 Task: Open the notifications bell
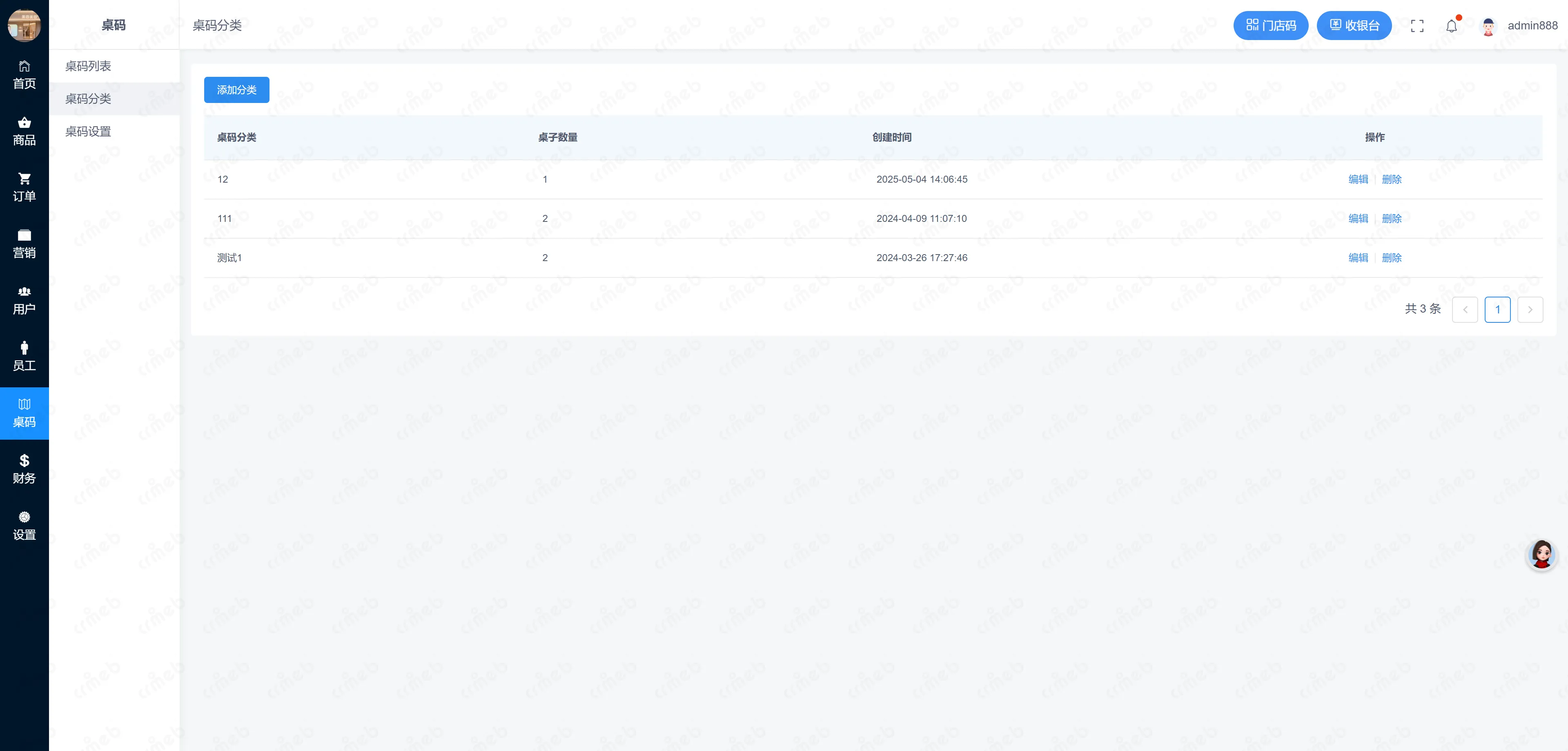click(1452, 26)
